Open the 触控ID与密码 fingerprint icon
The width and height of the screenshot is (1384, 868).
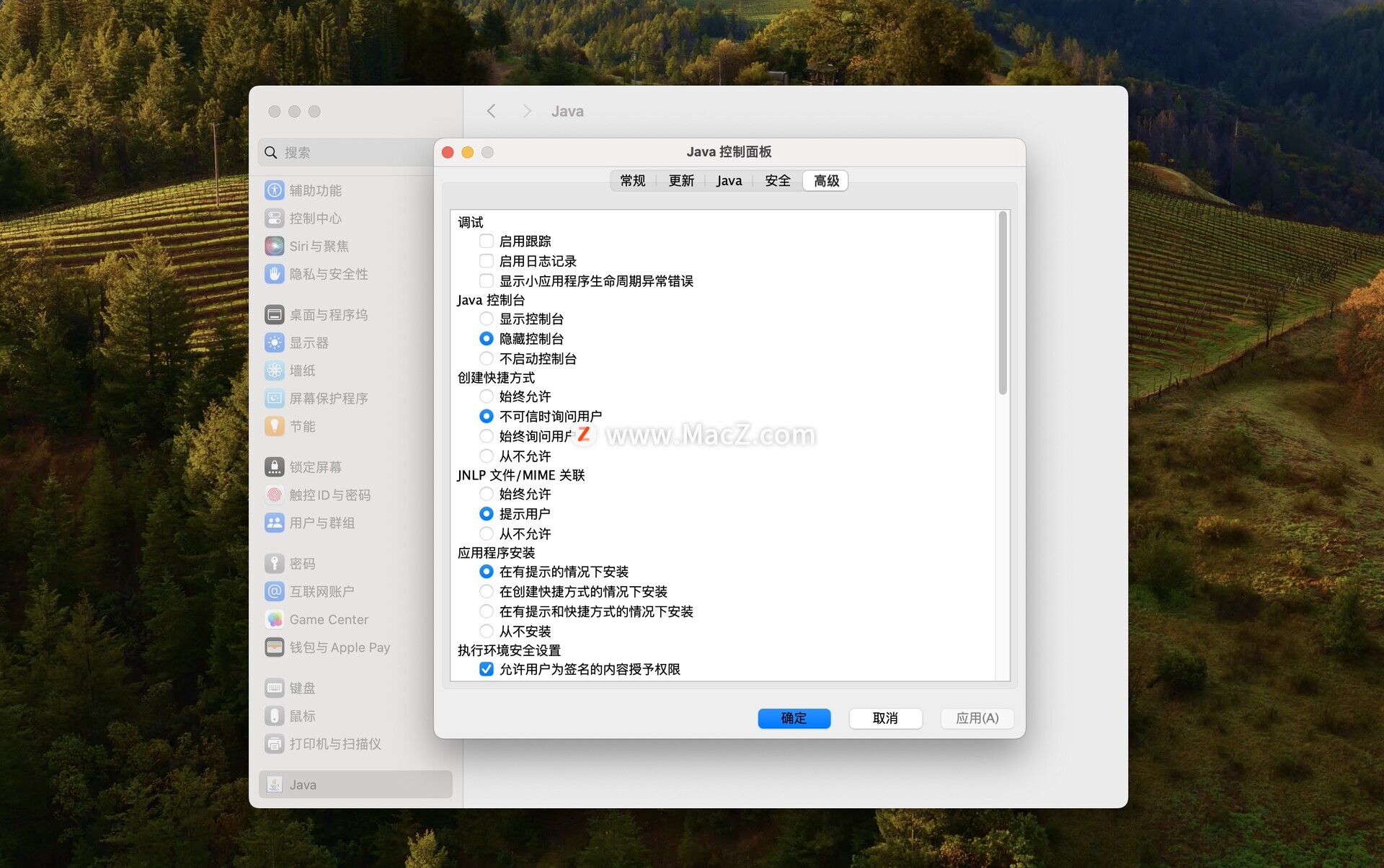[274, 495]
